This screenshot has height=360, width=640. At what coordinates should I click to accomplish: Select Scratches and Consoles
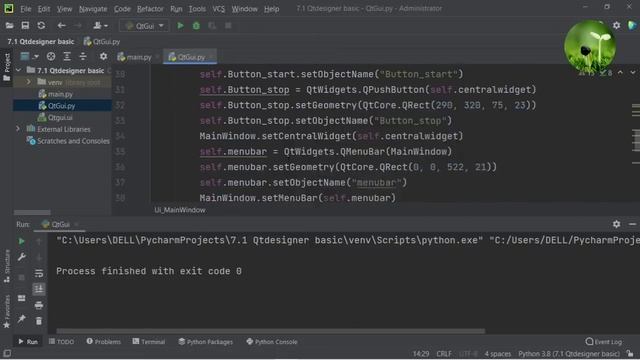tap(68, 141)
